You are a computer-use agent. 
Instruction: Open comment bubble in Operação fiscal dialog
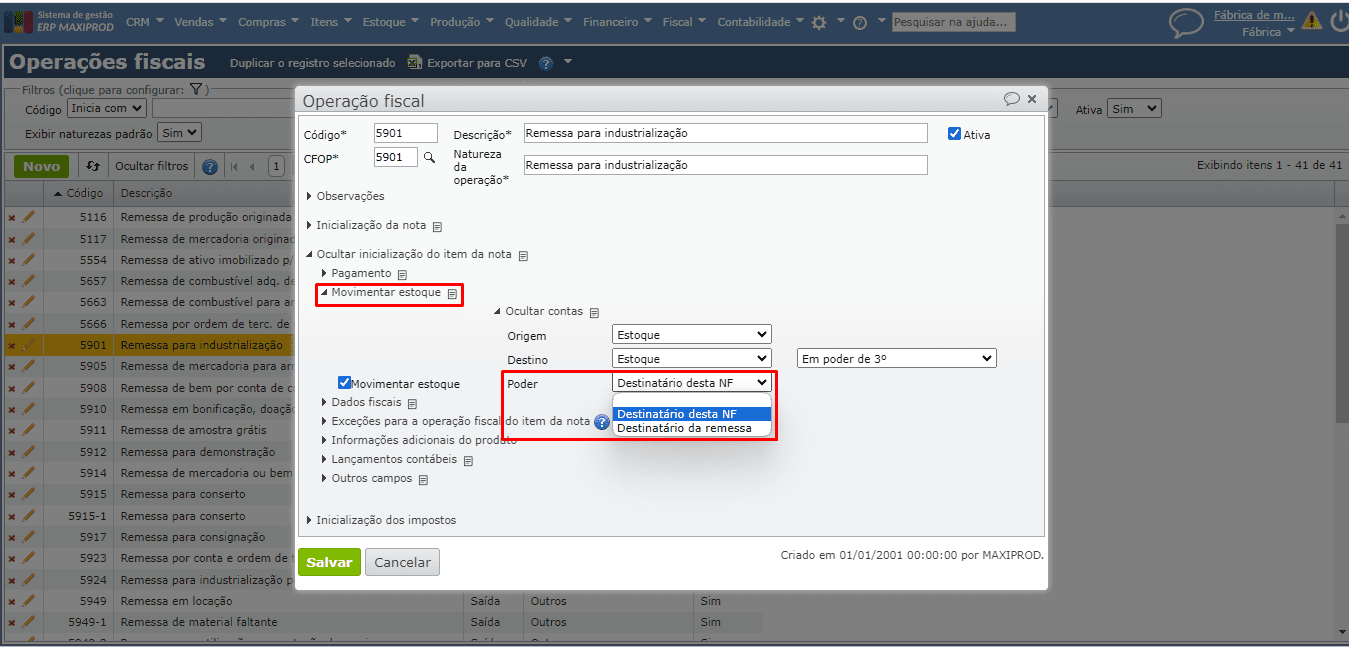click(x=1012, y=99)
